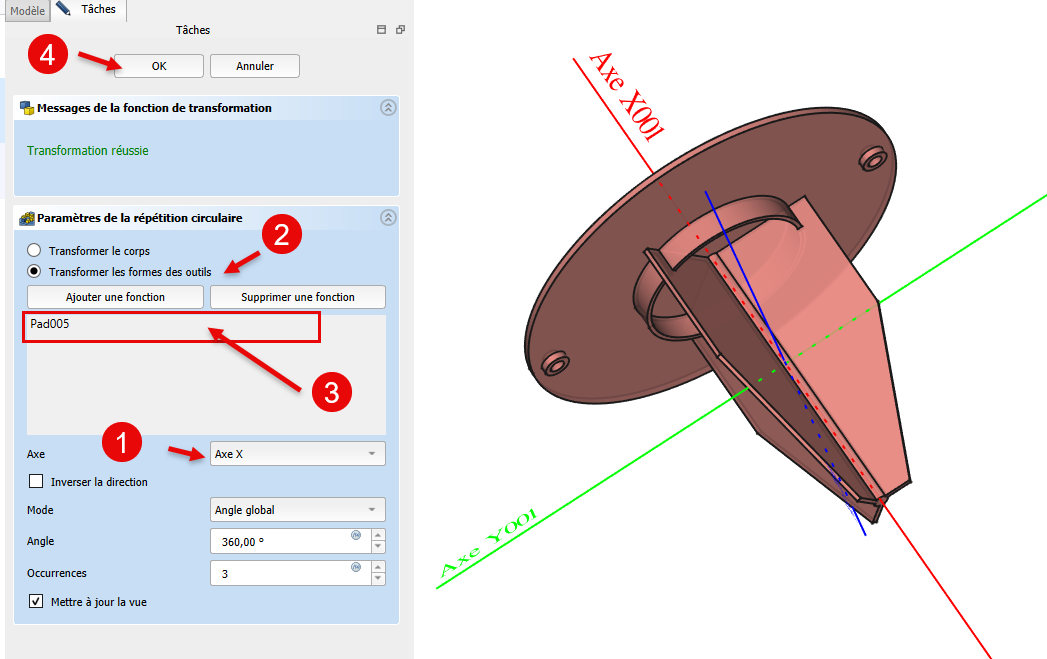Click the "Ajouter une fonction" button
This screenshot has width=1047, height=659.
[x=115, y=297]
